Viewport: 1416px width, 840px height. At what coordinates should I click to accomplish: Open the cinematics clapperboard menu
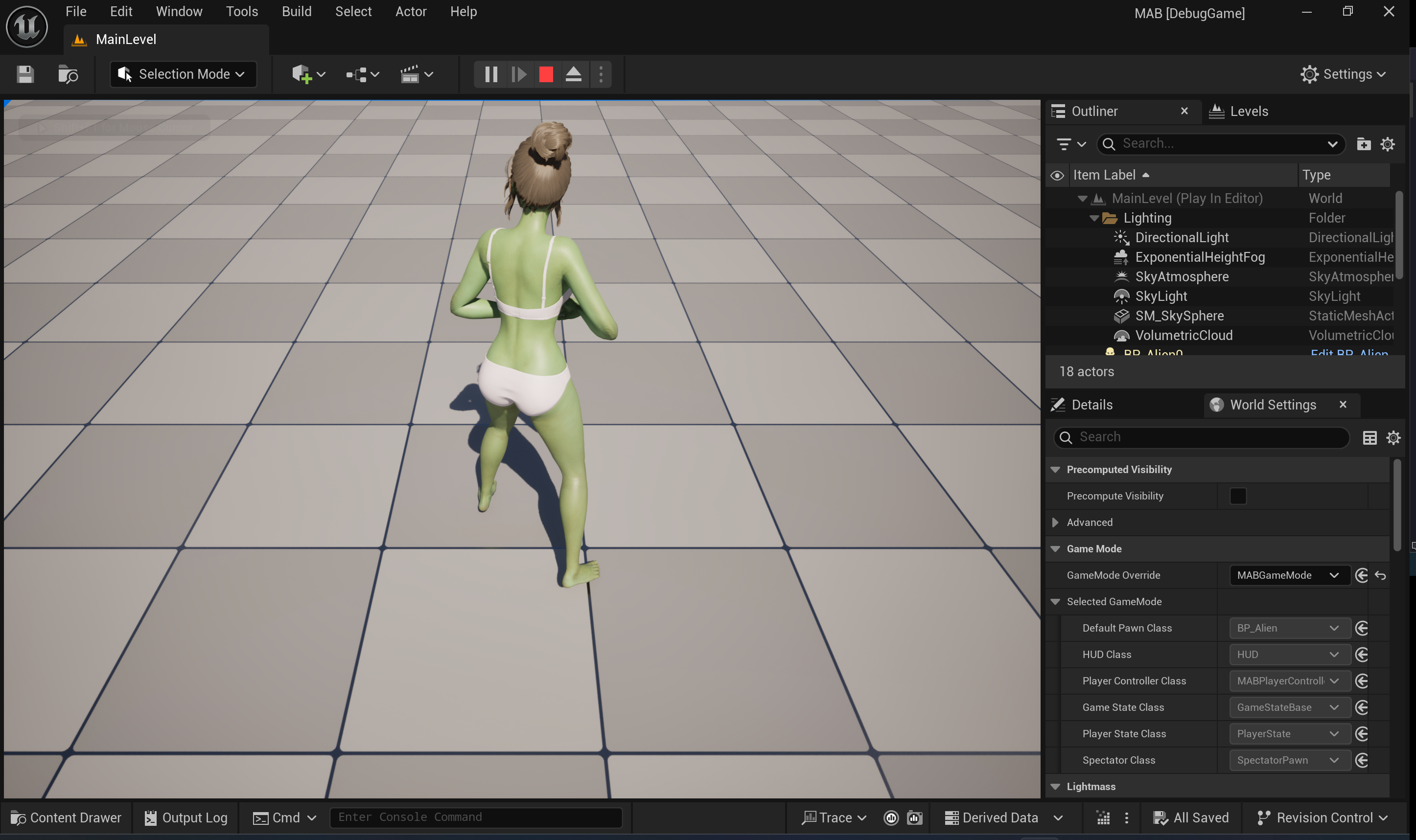click(x=417, y=74)
